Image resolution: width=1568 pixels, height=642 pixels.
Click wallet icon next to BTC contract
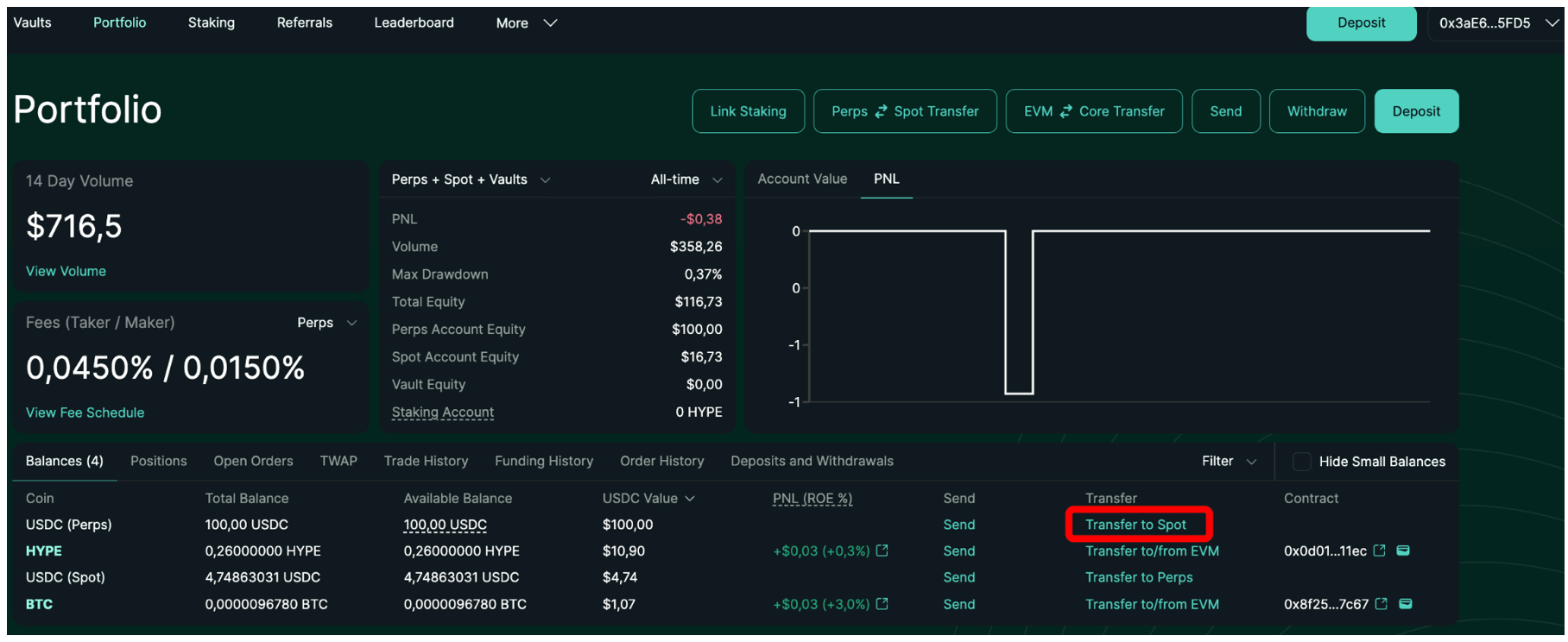click(x=1405, y=604)
